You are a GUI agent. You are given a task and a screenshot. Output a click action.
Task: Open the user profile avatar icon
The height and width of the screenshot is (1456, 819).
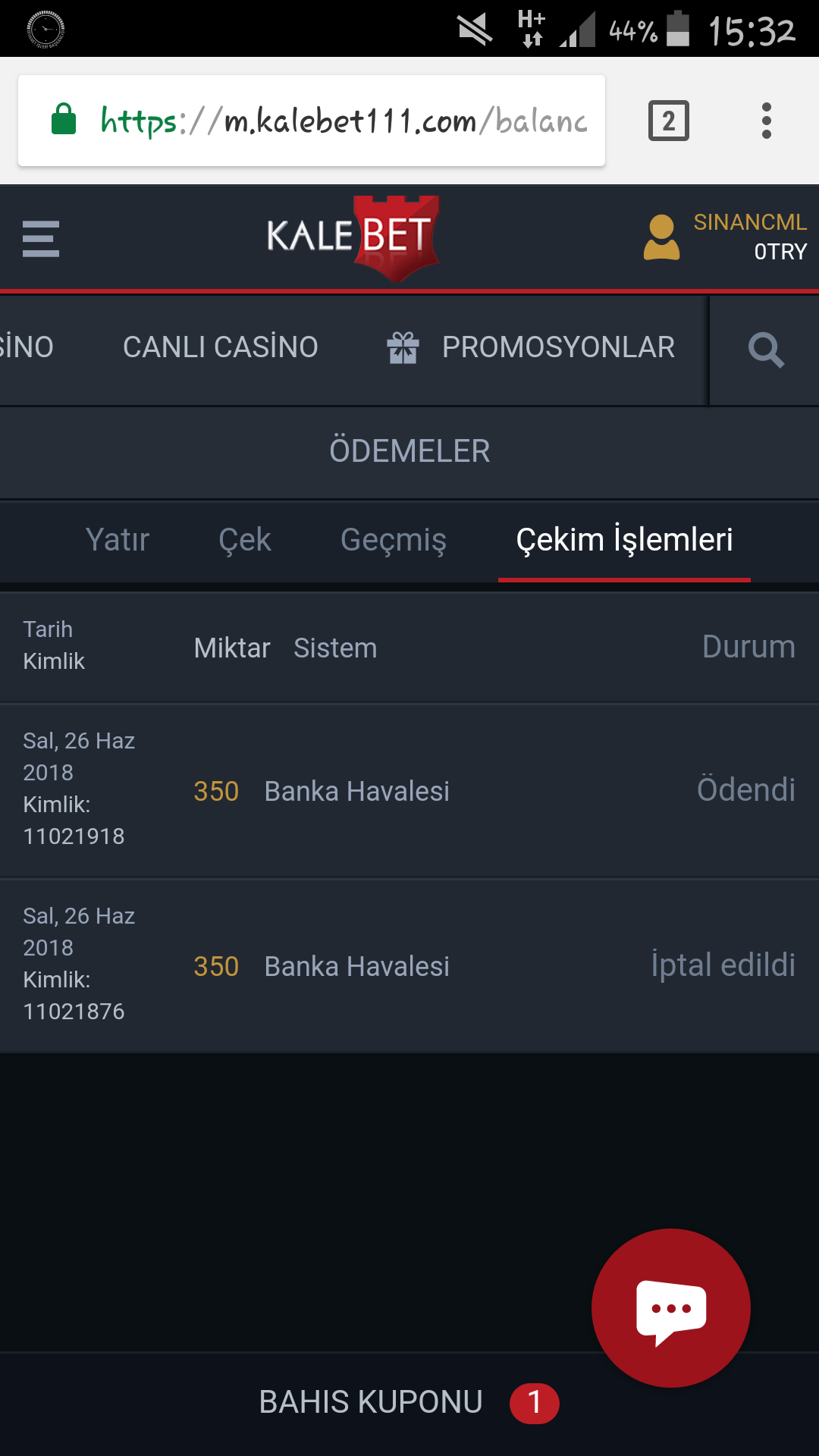pyautogui.click(x=661, y=237)
